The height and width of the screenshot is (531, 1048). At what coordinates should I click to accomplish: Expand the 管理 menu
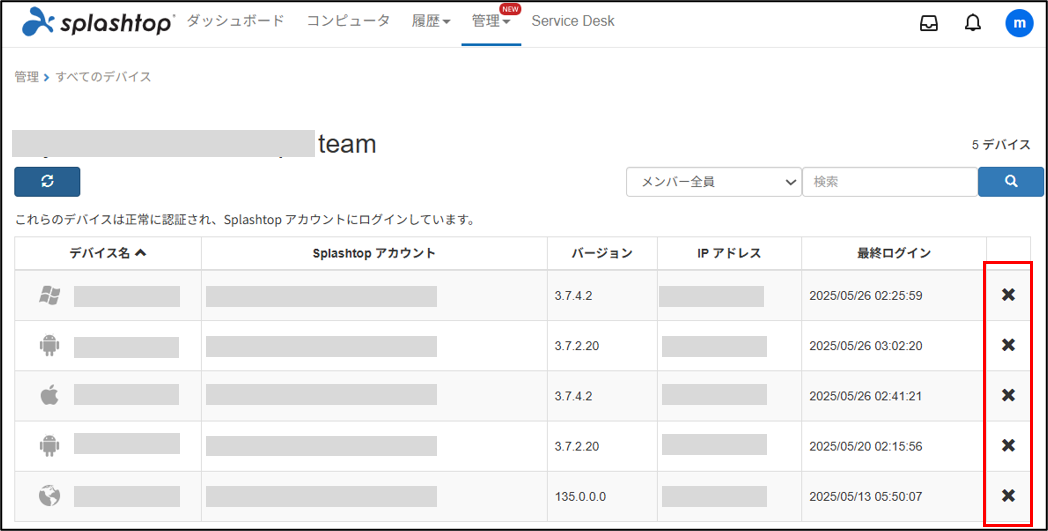click(x=490, y=21)
